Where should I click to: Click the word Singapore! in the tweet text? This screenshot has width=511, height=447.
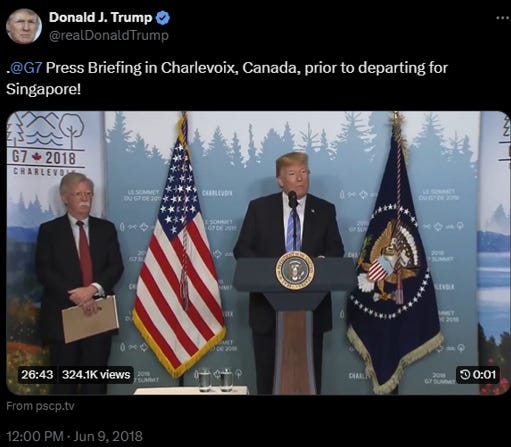(x=43, y=89)
